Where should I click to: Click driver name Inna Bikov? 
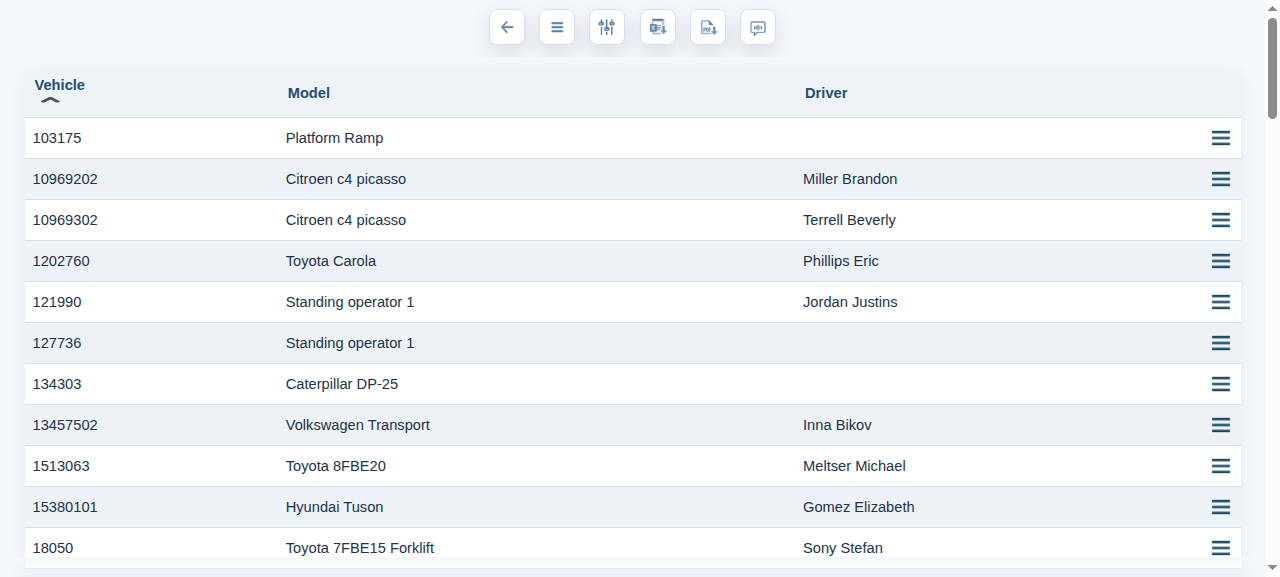tap(837, 425)
